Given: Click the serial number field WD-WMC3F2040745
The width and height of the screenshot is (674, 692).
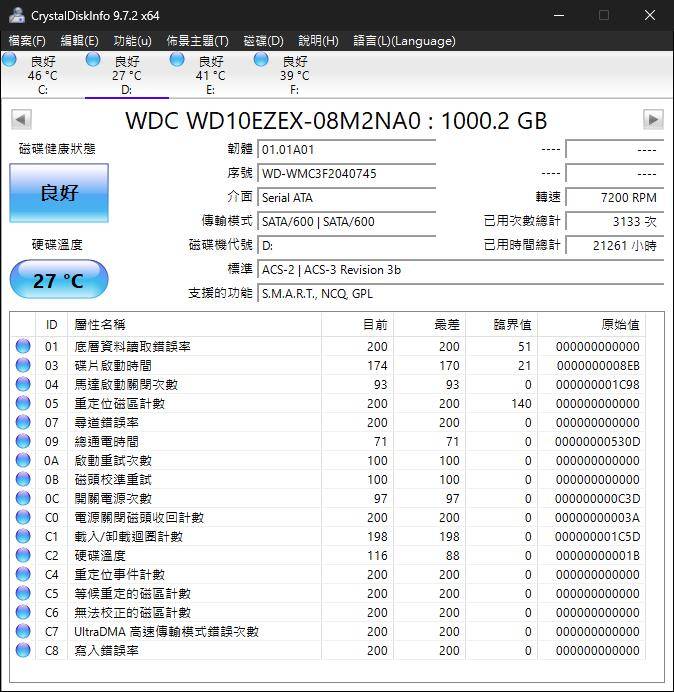Looking at the screenshot, I should pyautogui.click(x=346, y=174).
